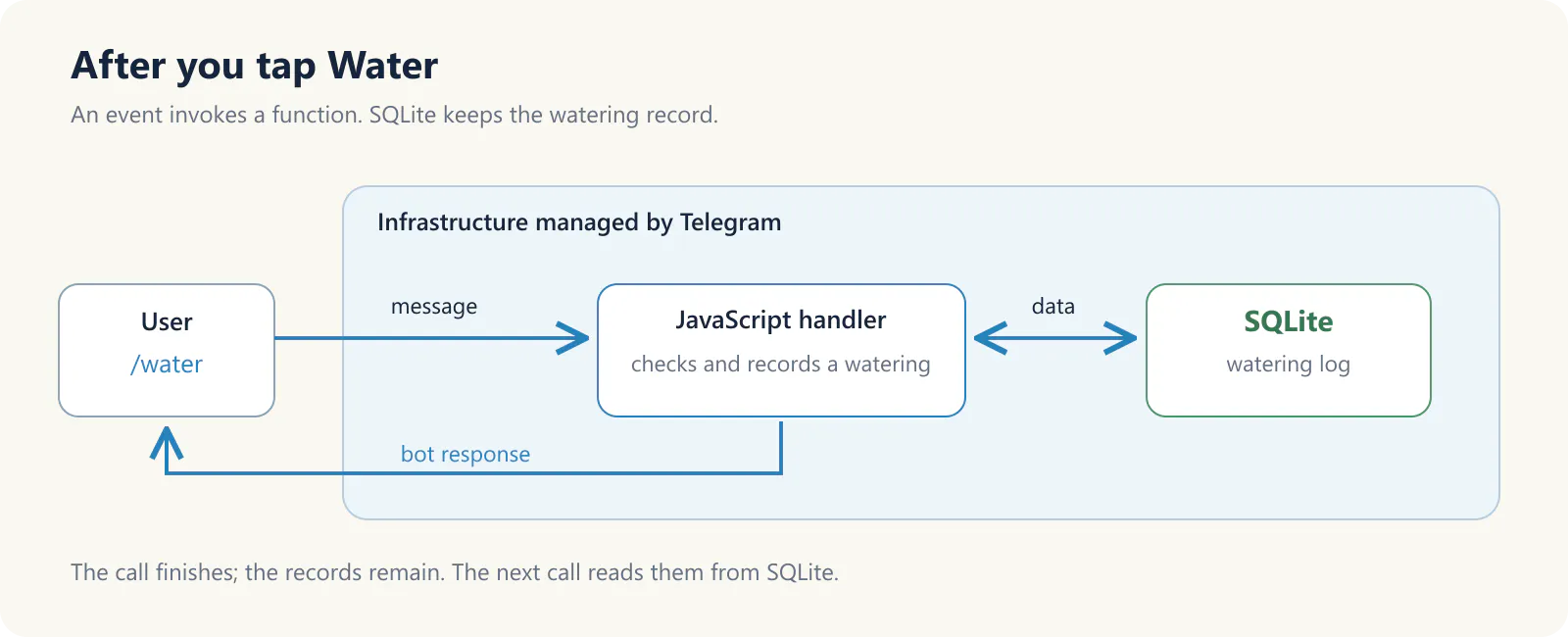The image size is (1568, 637).
Task: Click the /water command text
Action: coord(167,365)
